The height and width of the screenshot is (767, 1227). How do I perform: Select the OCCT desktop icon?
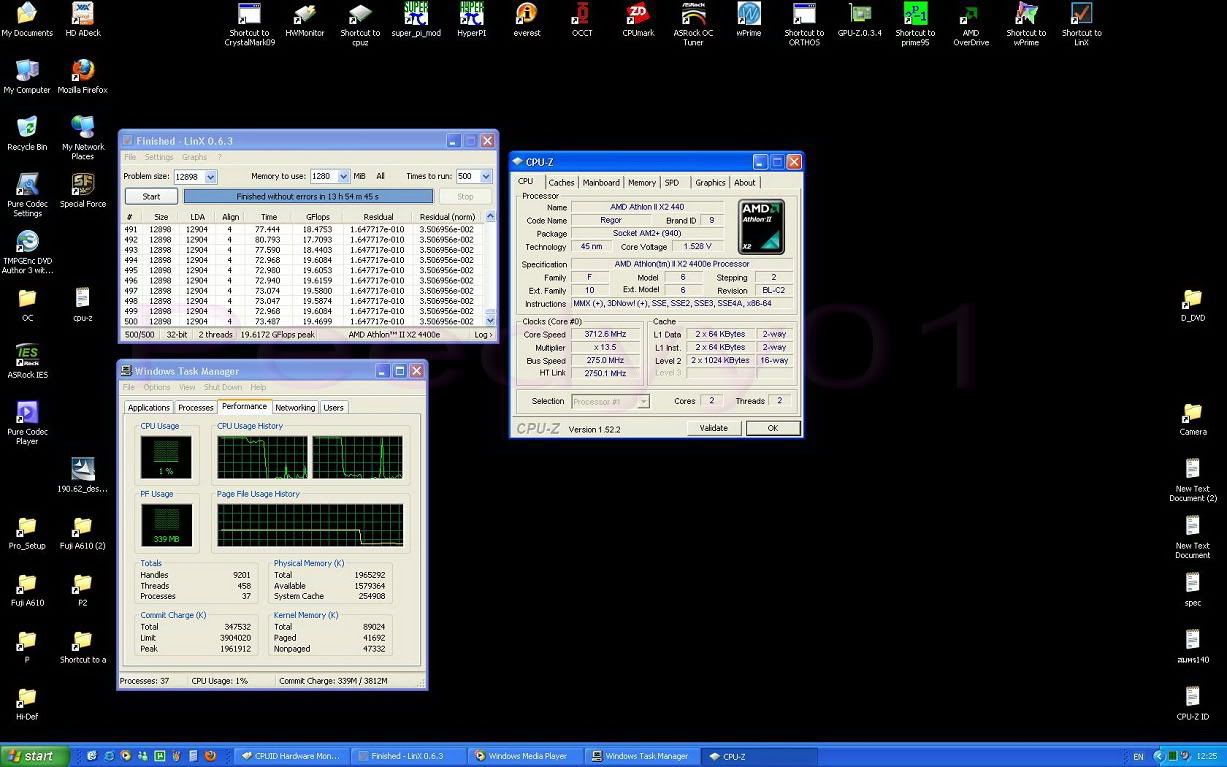(582, 21)
